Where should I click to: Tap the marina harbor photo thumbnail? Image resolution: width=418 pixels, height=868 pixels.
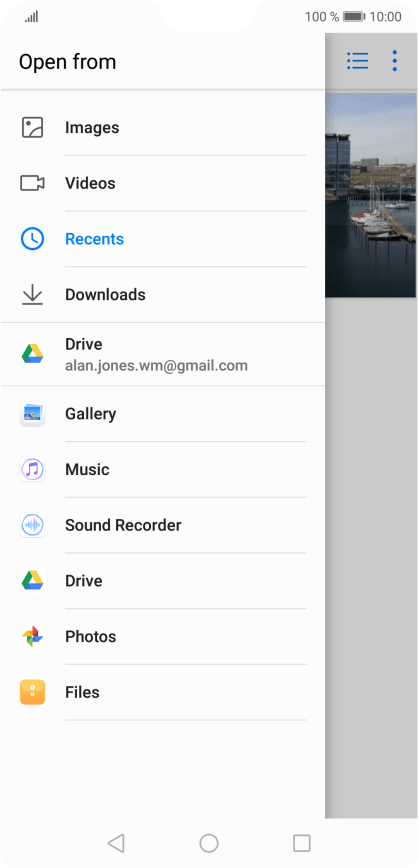click(370, 195)
